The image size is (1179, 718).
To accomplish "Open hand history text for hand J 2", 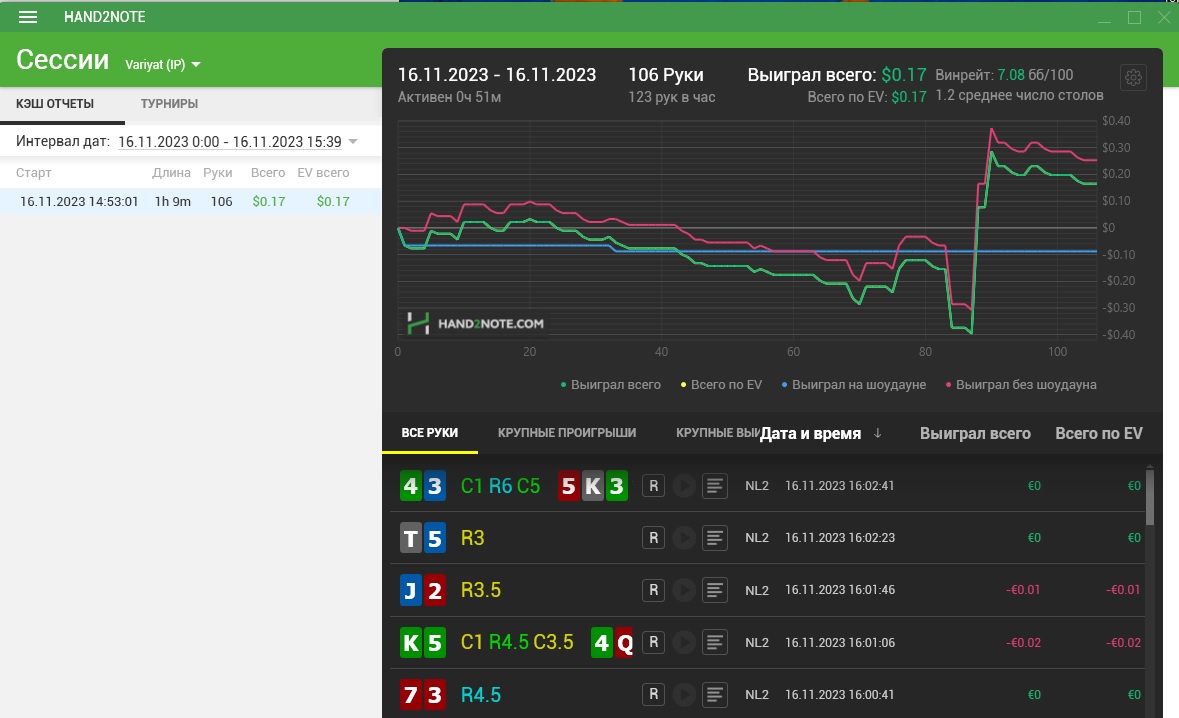I will click(714, 590).
